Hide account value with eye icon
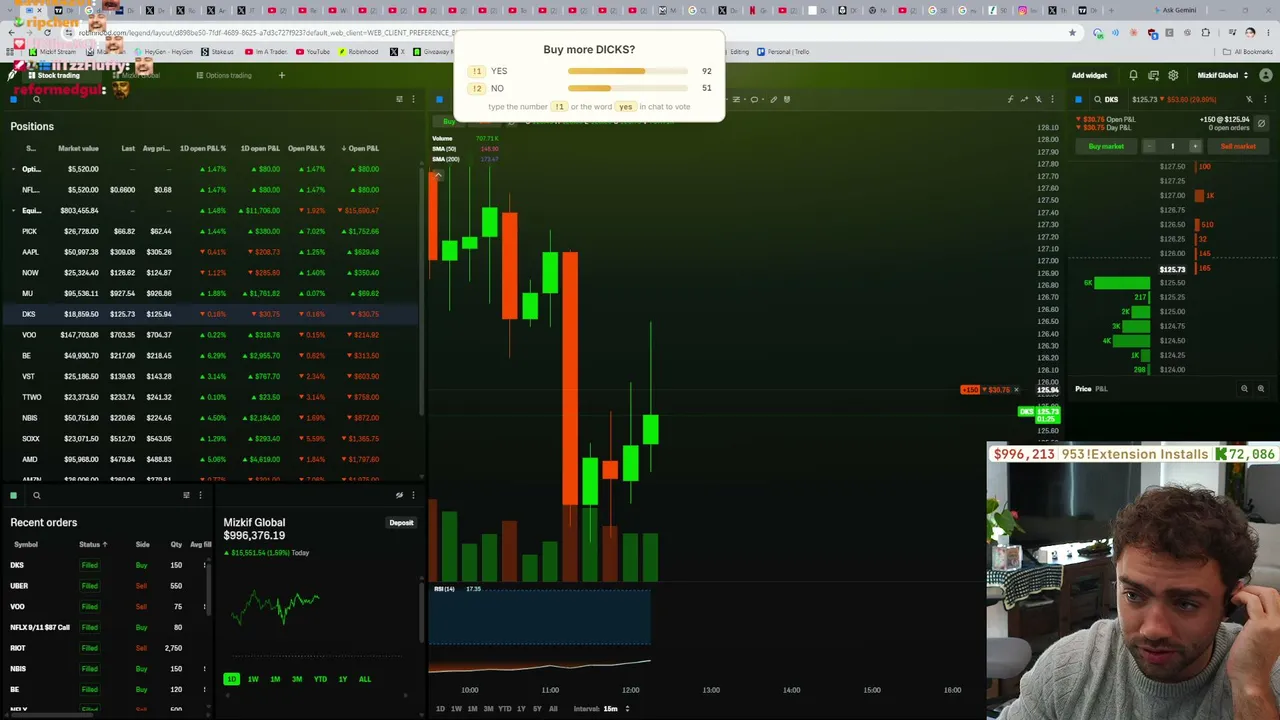 pos(399,495)
